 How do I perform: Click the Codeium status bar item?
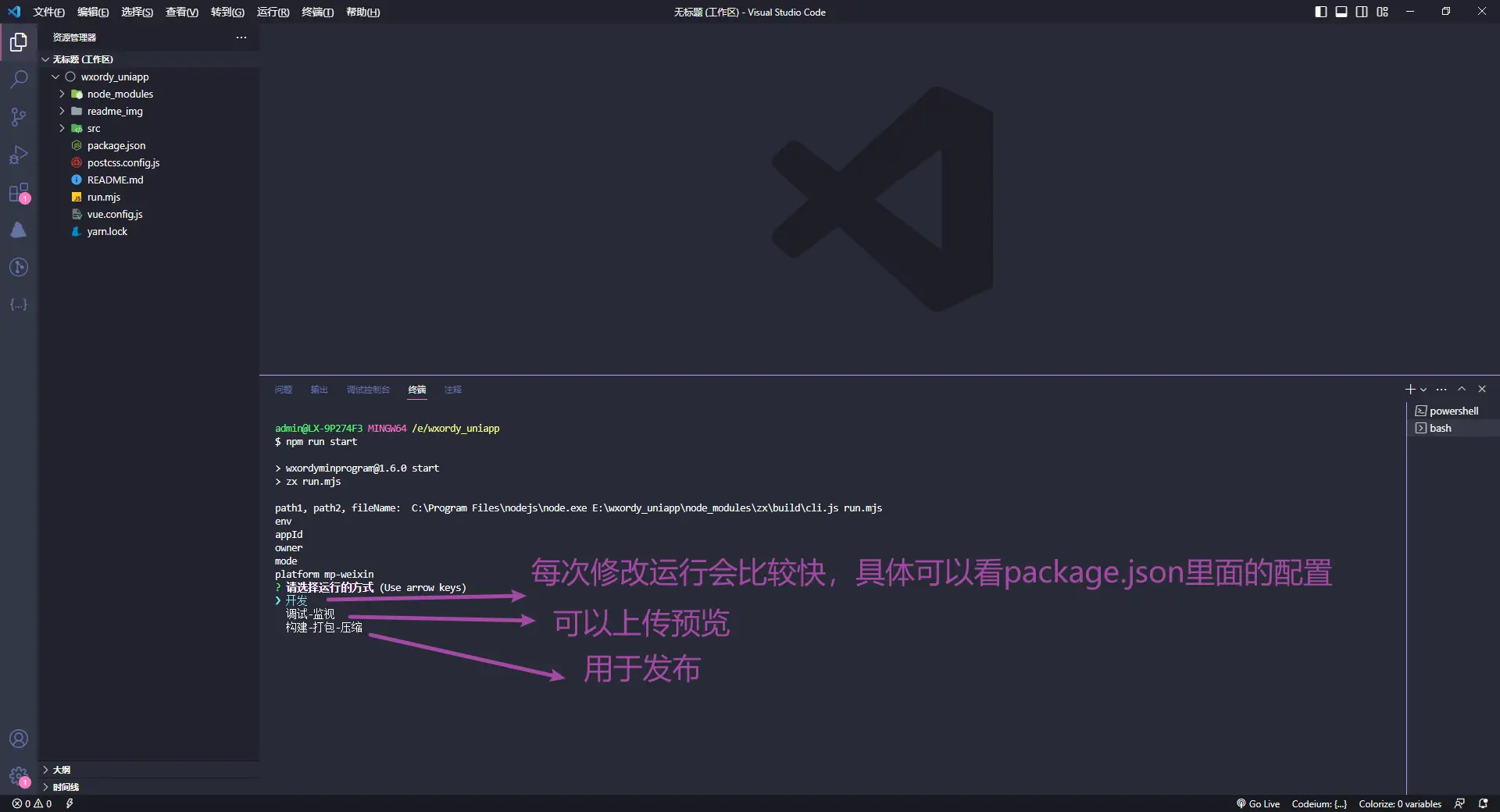click(1319, 803)
